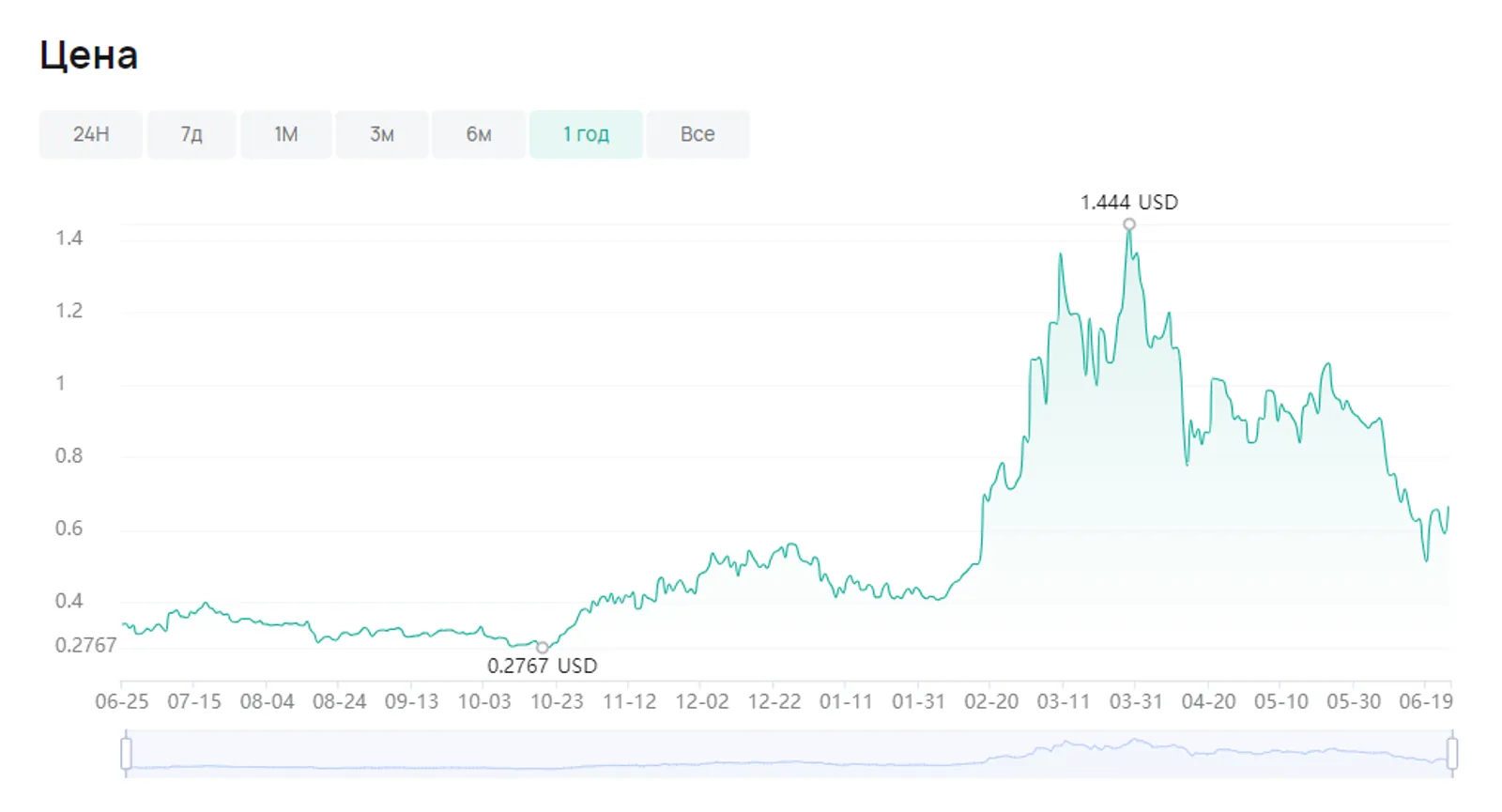Click the 1.2 y-axis value
This screenshot has width=1502, height=812.
(69, 311)
